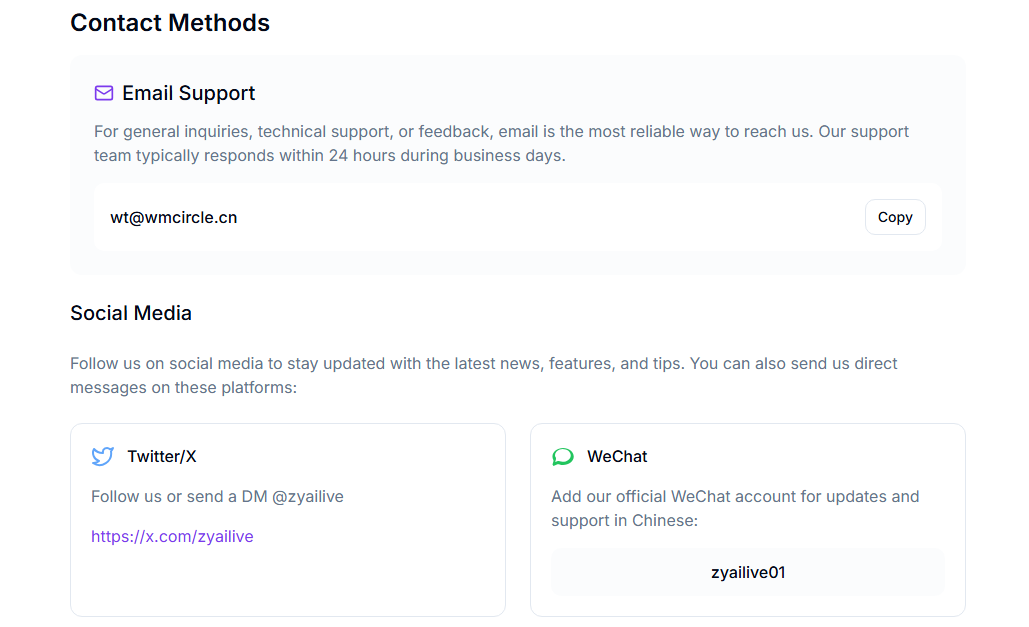Click the email support description paragraph
Viewport: 1029px width, 627px height.
click(500, 144)
